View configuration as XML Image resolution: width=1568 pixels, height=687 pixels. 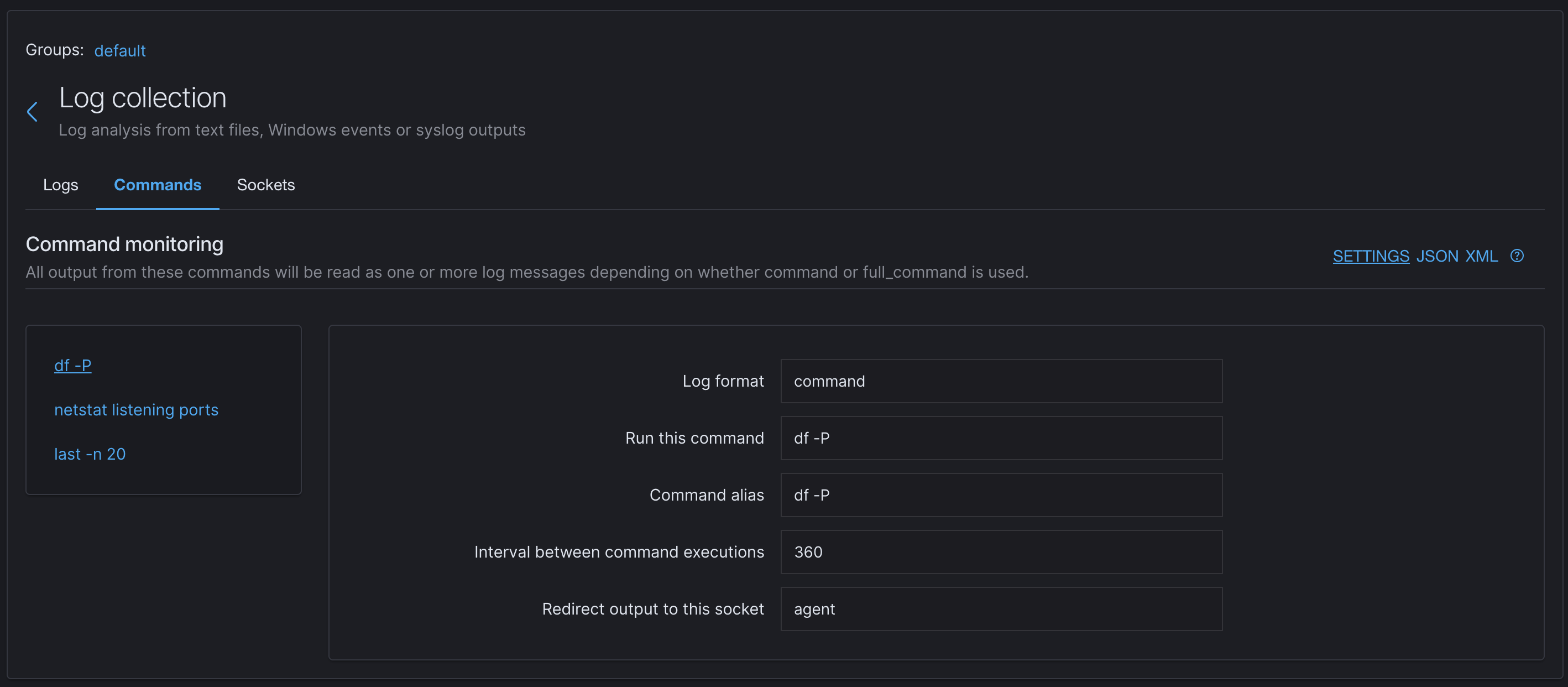click(1482, 256)
